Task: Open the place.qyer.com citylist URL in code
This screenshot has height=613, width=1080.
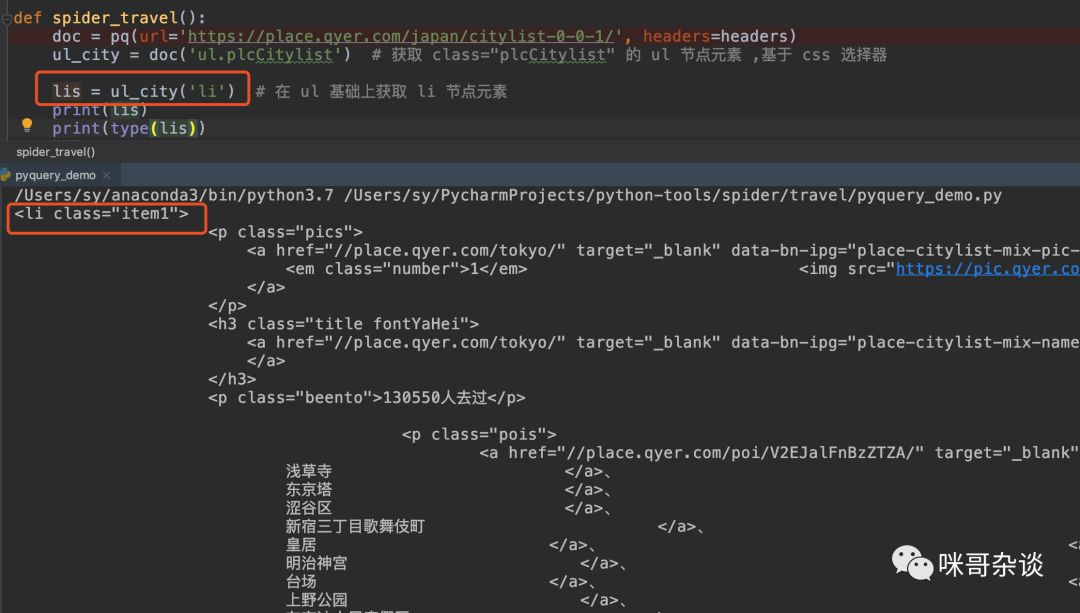Action: coord(400,36)
